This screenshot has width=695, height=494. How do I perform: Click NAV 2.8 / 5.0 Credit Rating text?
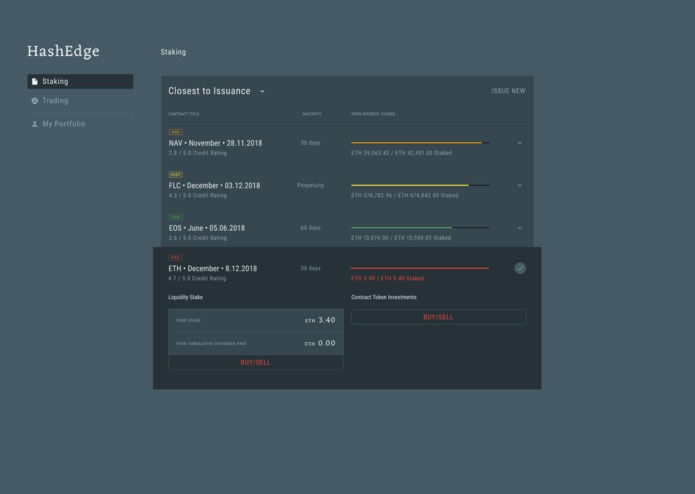coord(198,153)
